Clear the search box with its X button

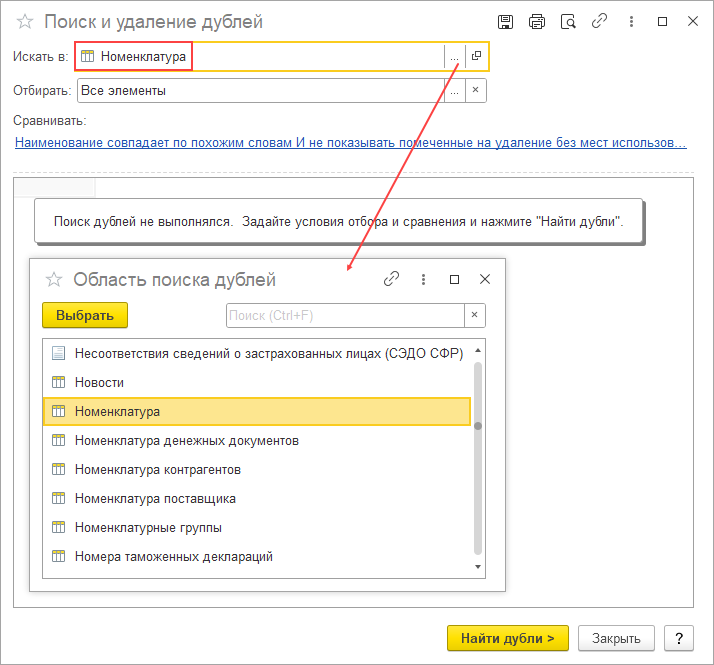474,315
